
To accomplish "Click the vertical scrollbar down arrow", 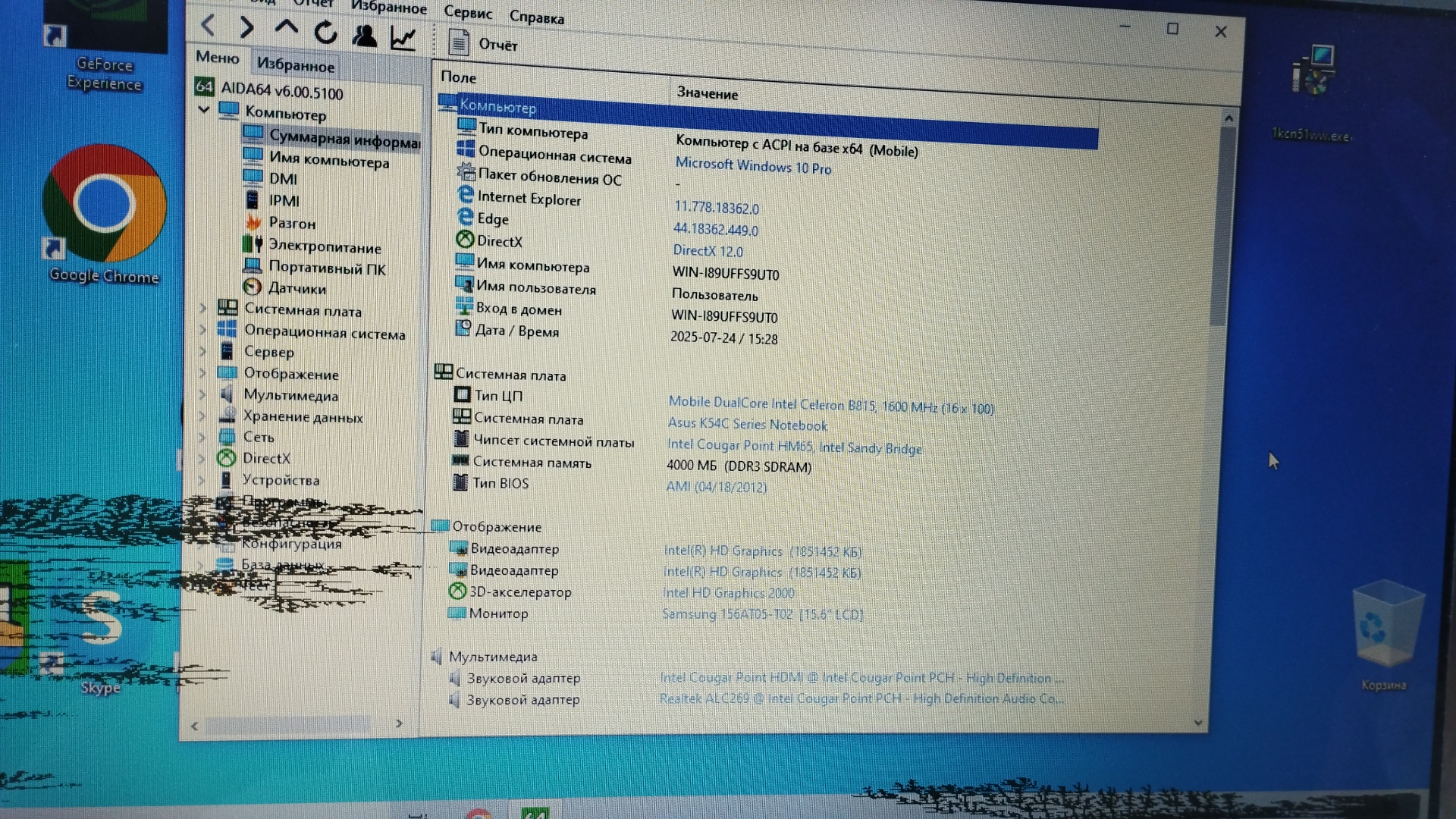I will 1198,723.
